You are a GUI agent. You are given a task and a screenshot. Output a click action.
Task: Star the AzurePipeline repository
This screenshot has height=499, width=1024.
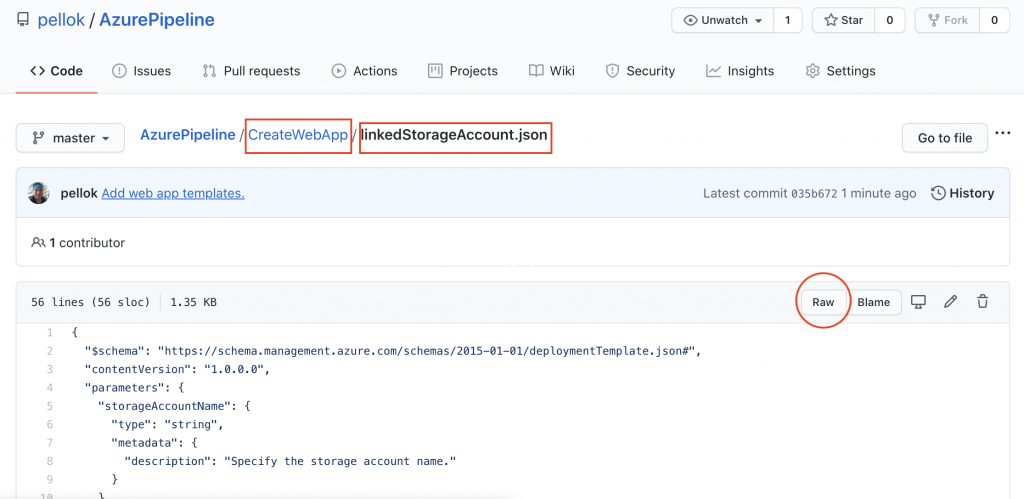point(843,20)
